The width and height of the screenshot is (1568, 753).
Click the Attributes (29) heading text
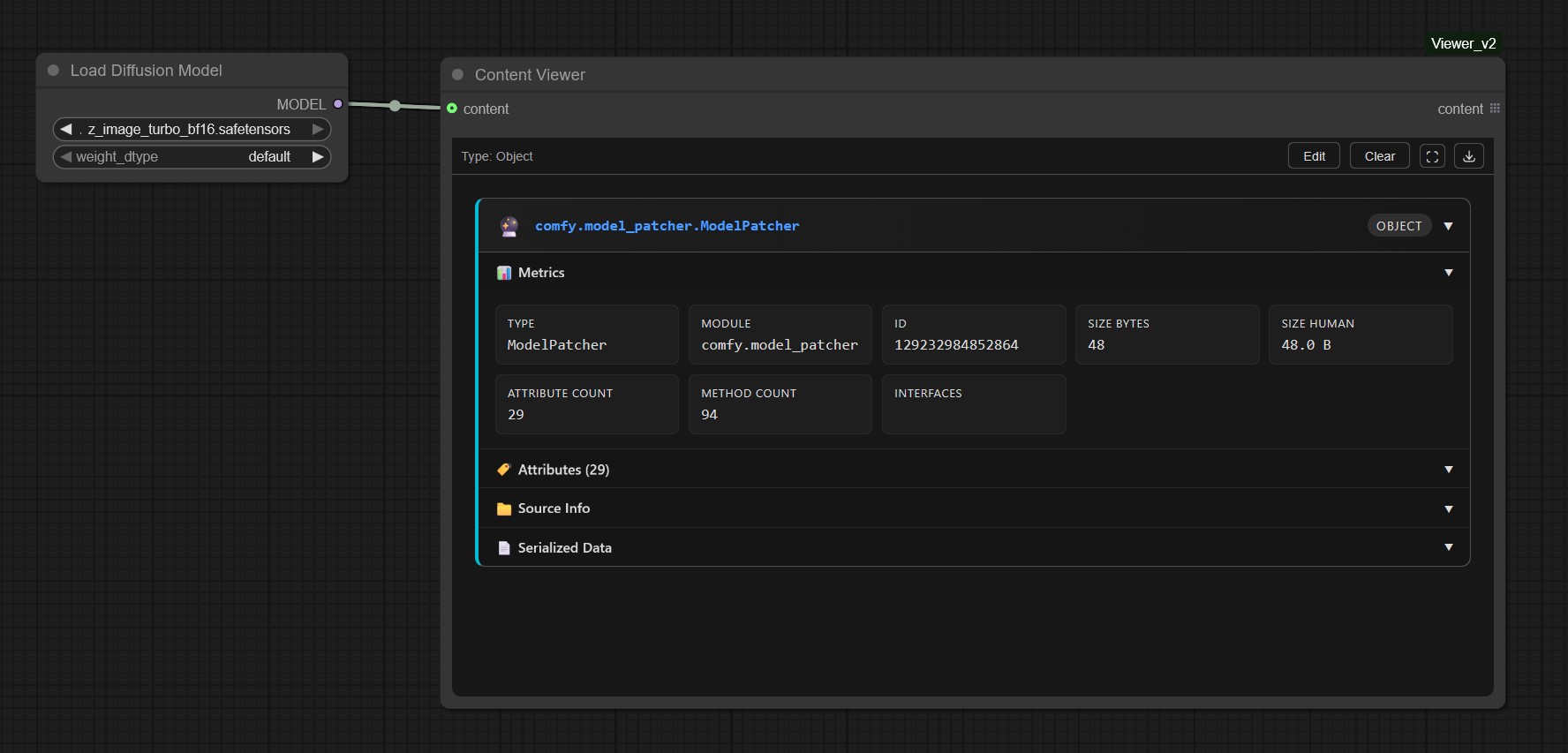point(563,470)
